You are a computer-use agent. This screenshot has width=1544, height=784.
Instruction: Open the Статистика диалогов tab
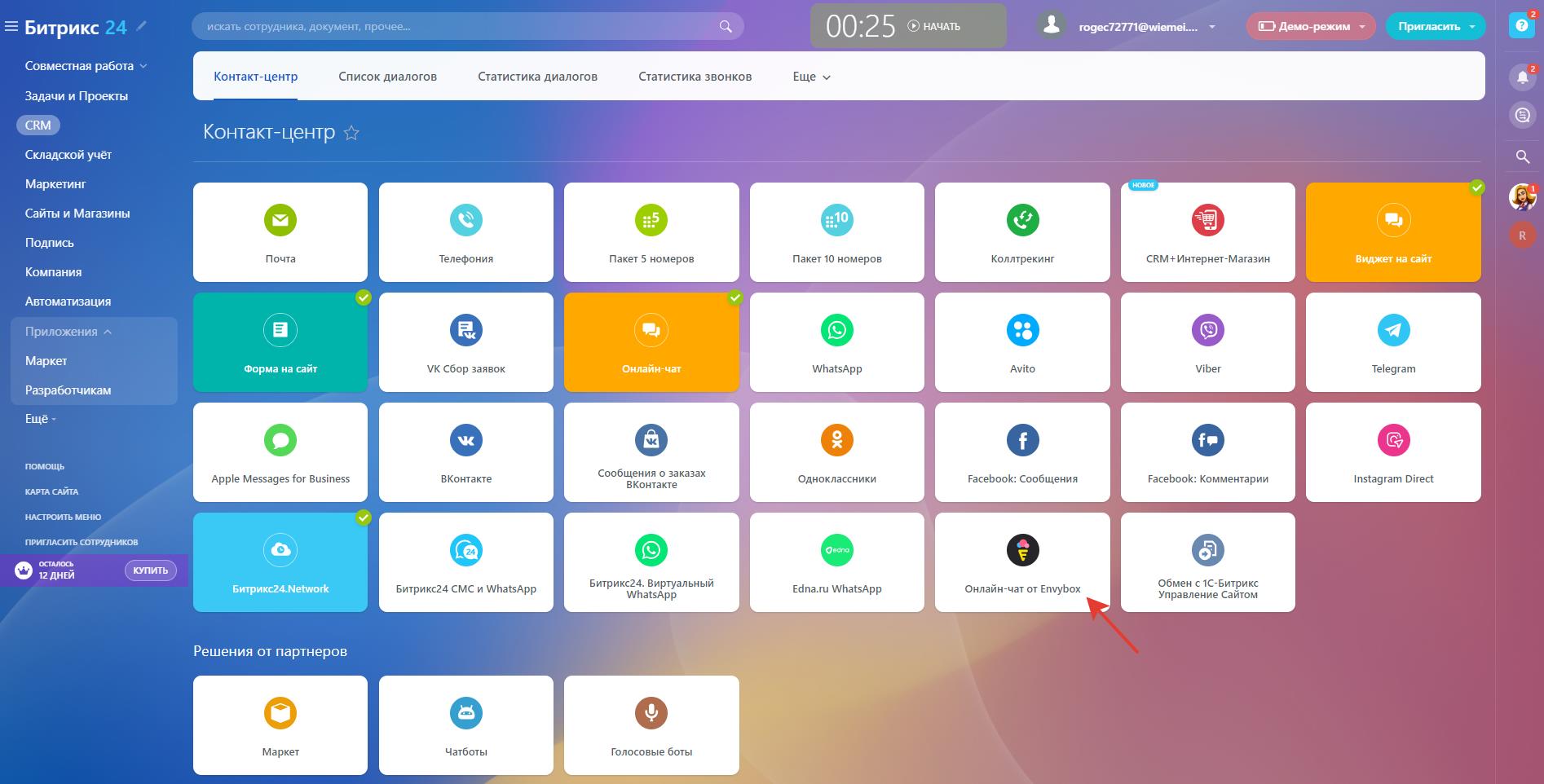click(538, 77)
